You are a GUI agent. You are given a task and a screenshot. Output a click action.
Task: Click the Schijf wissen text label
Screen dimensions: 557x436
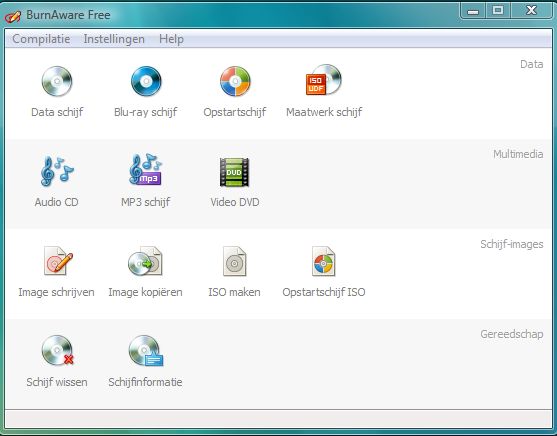pyautogui.click(x=57, y=382)
